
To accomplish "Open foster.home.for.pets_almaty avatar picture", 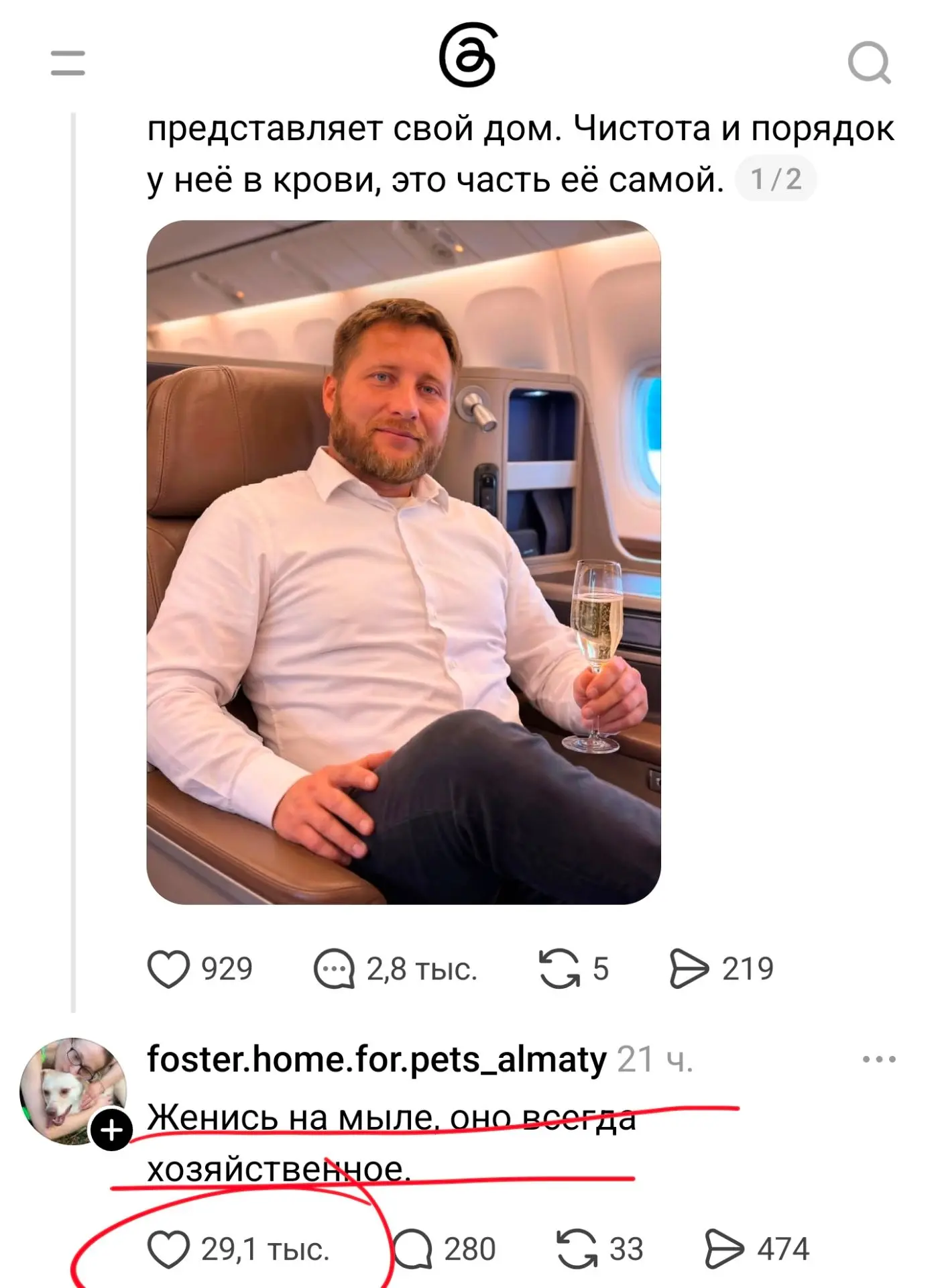I will click(x=73, y=1091).
